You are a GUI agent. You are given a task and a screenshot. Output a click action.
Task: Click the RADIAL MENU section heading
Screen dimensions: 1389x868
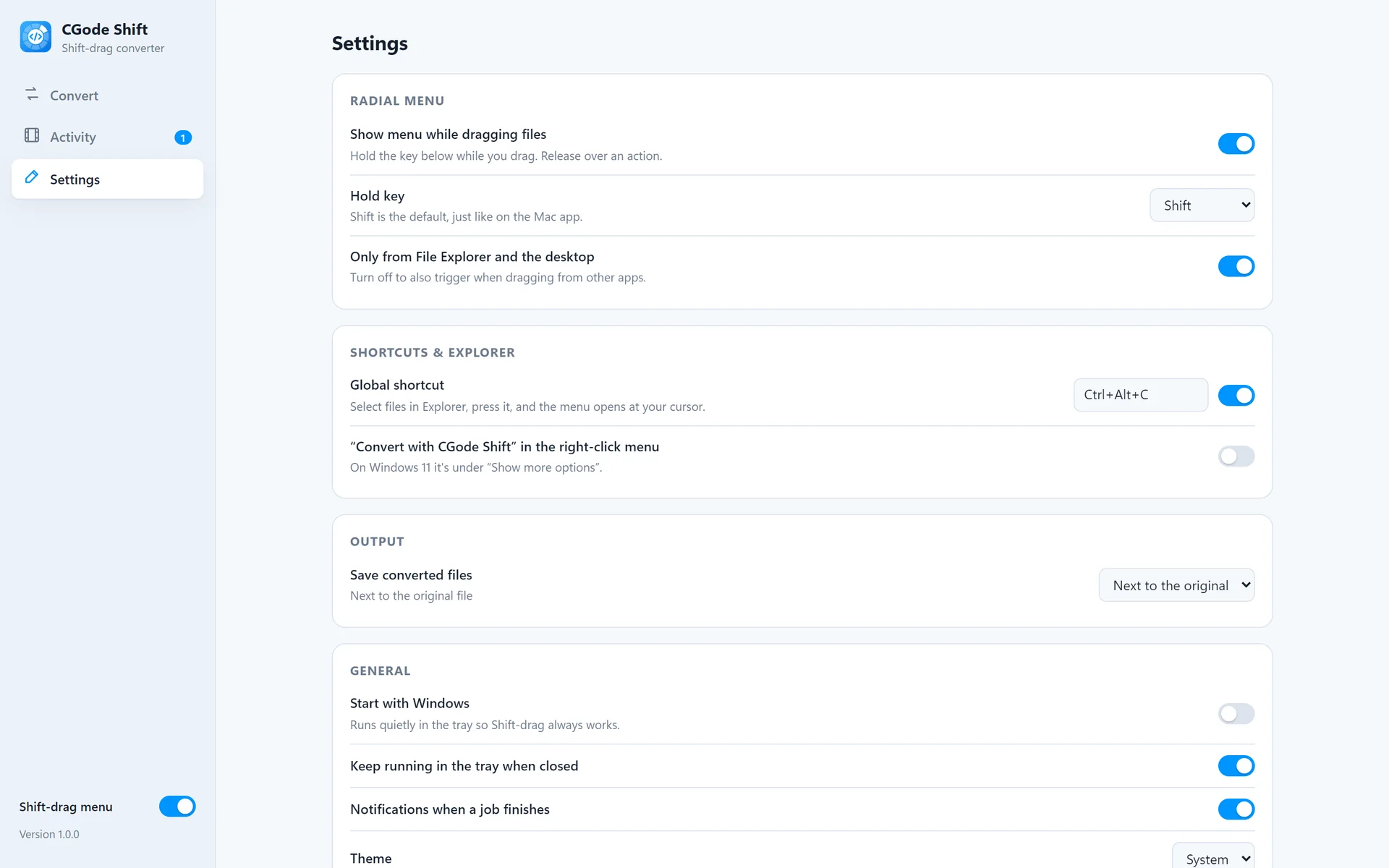coord(397,101)
